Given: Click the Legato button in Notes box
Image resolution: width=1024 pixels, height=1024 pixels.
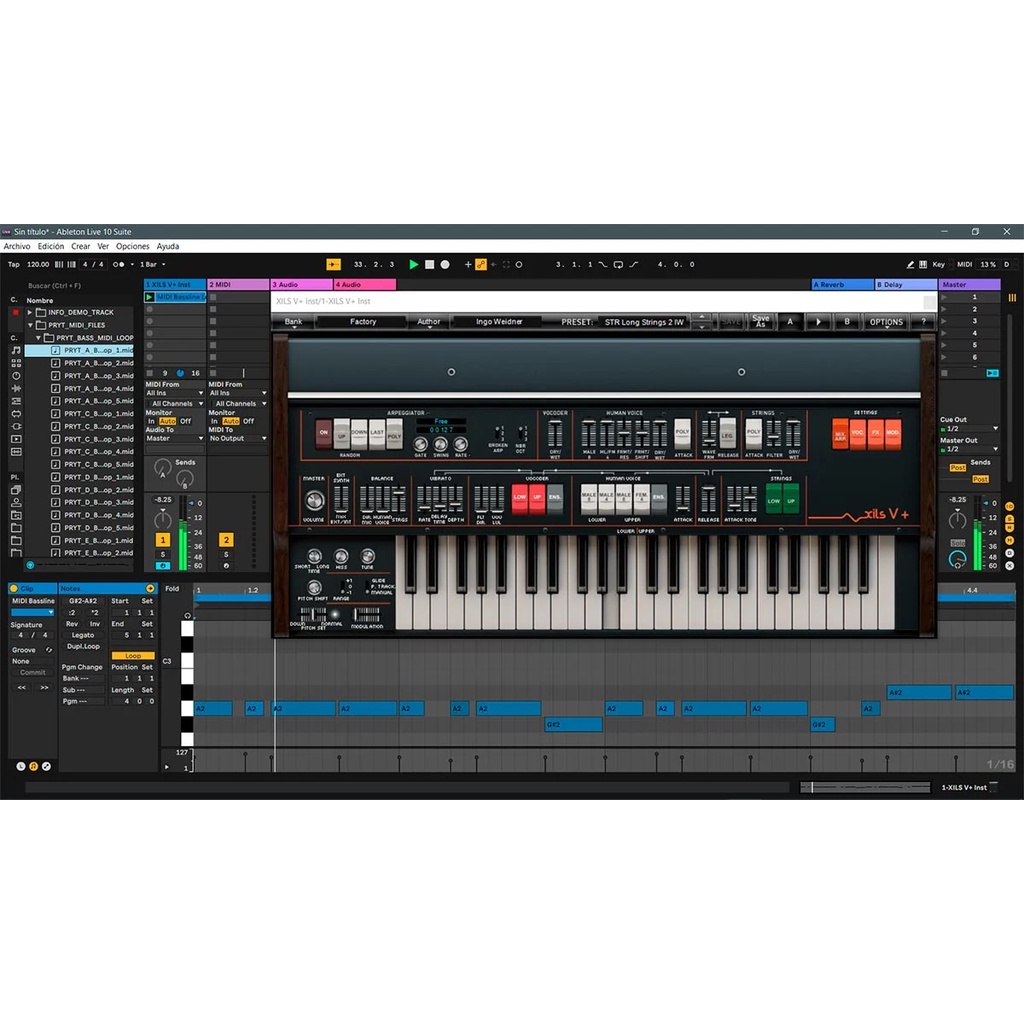Looking at the screenshot, I should [83, 635].
